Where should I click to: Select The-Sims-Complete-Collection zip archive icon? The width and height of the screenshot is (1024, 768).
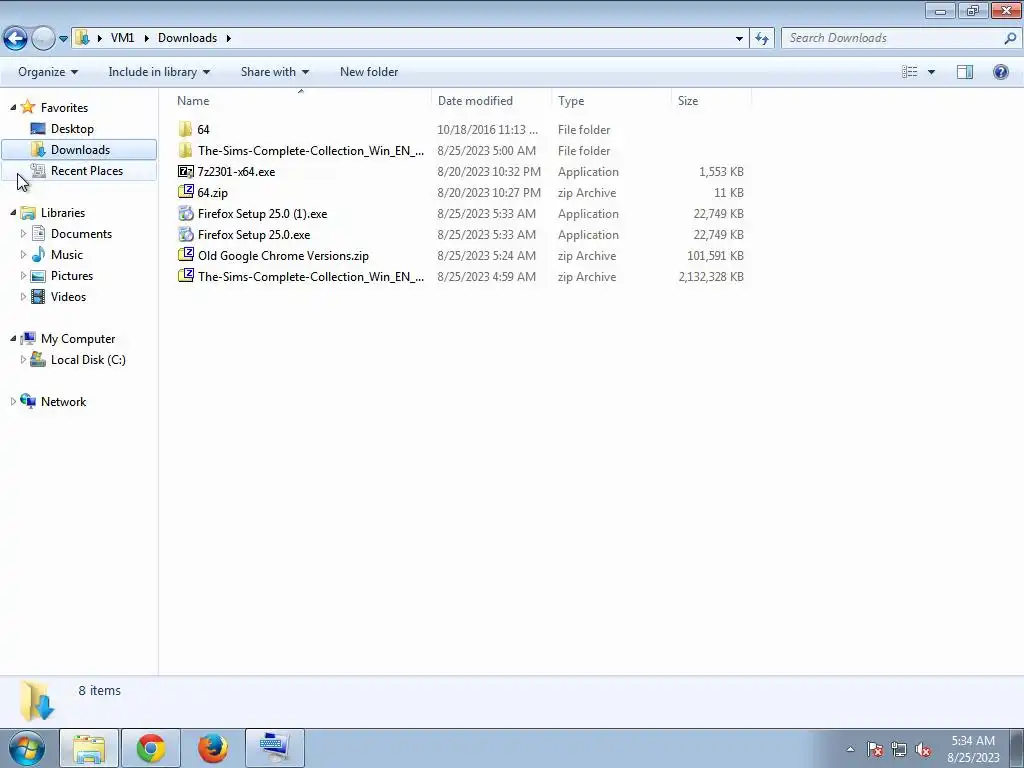pos(185,276)
